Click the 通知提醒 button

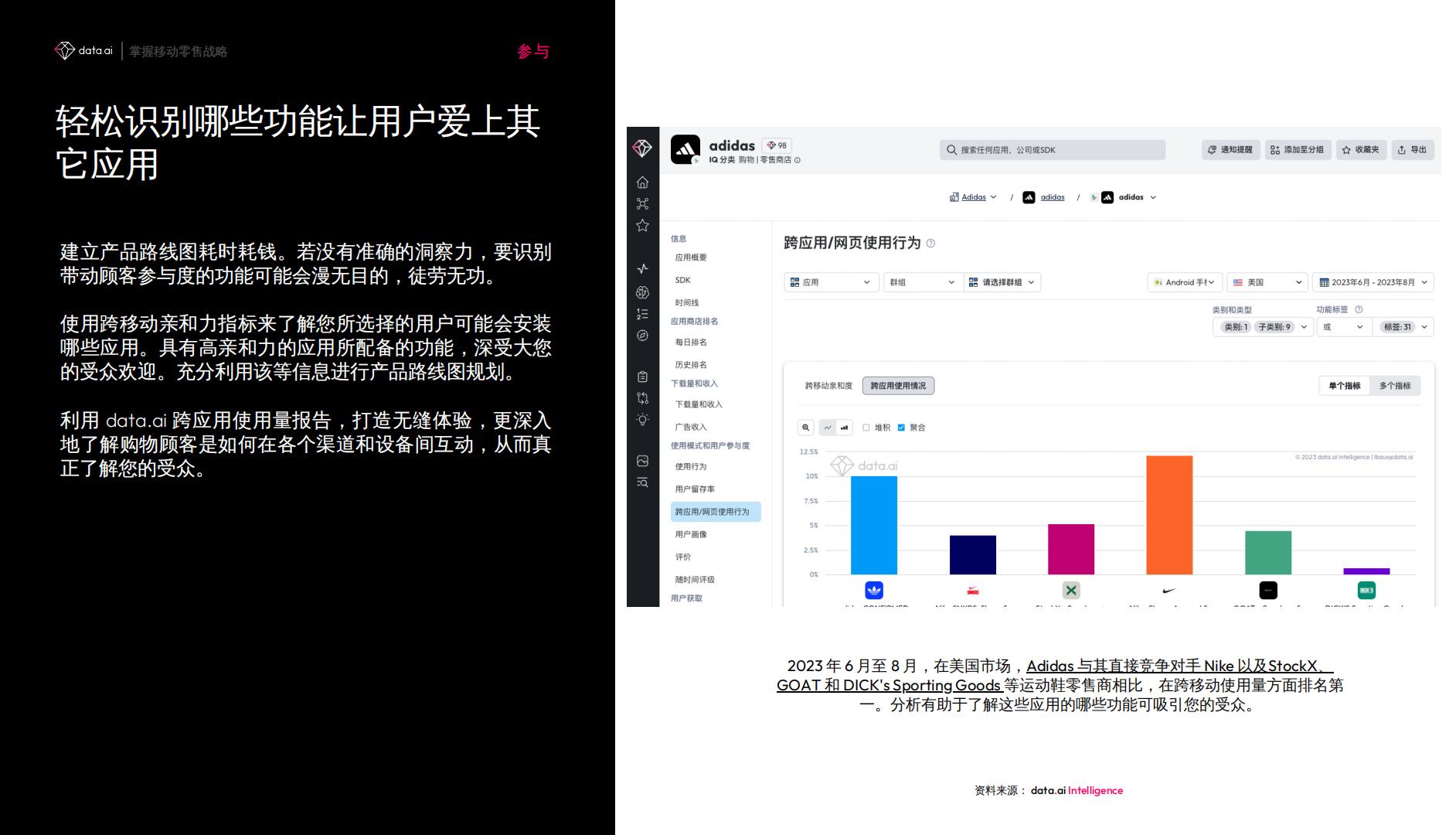(x=1231, y=150)
